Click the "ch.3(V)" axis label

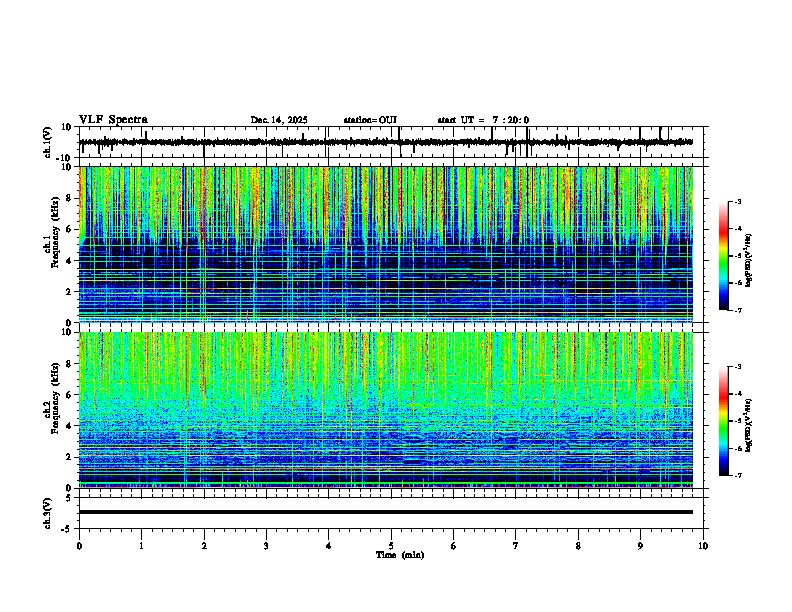pyautogui.click(x=47, y=513)
